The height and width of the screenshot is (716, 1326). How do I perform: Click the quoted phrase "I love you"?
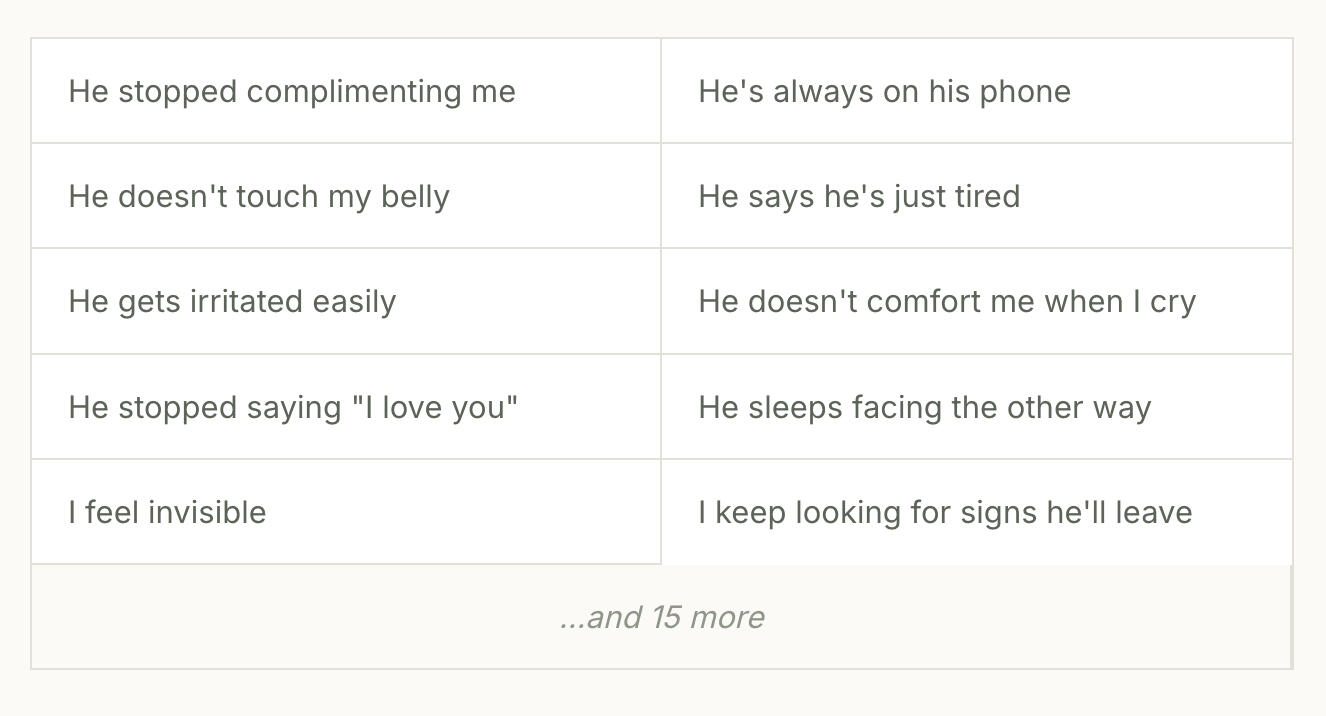[435, 407]
